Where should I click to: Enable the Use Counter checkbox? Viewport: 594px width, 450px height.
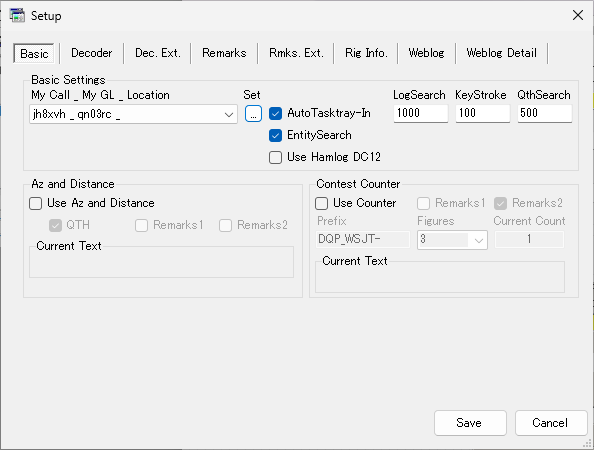(322, 203)
